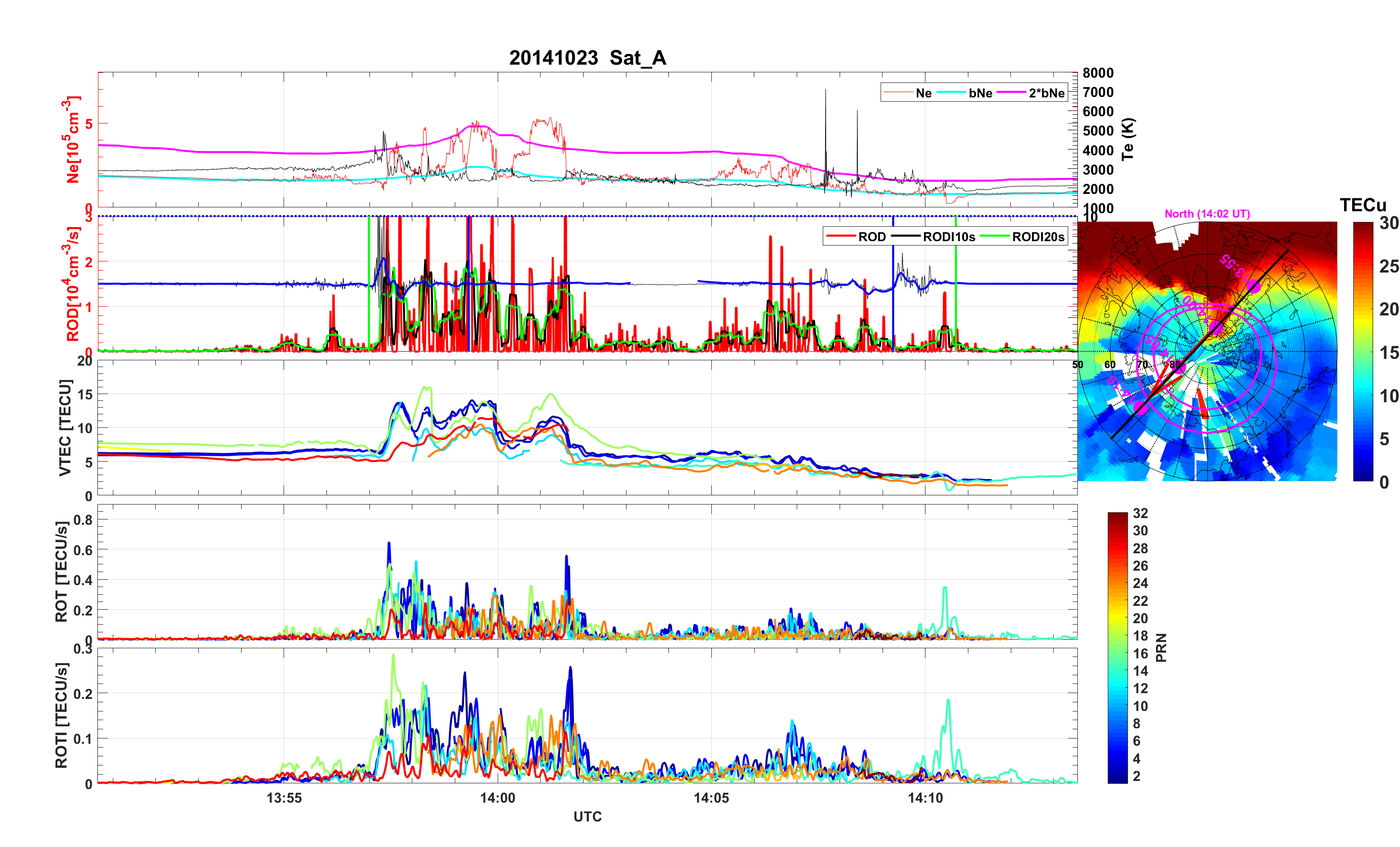Click the 14:10 tick label on the time axis

pos(924,798)
